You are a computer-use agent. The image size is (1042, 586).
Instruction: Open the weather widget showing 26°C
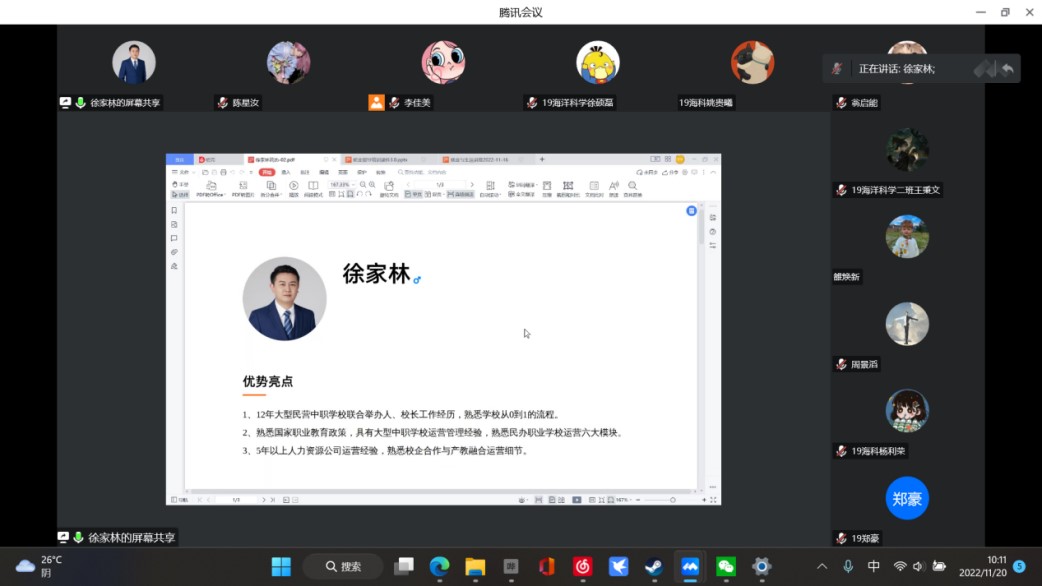coord(40,566)
